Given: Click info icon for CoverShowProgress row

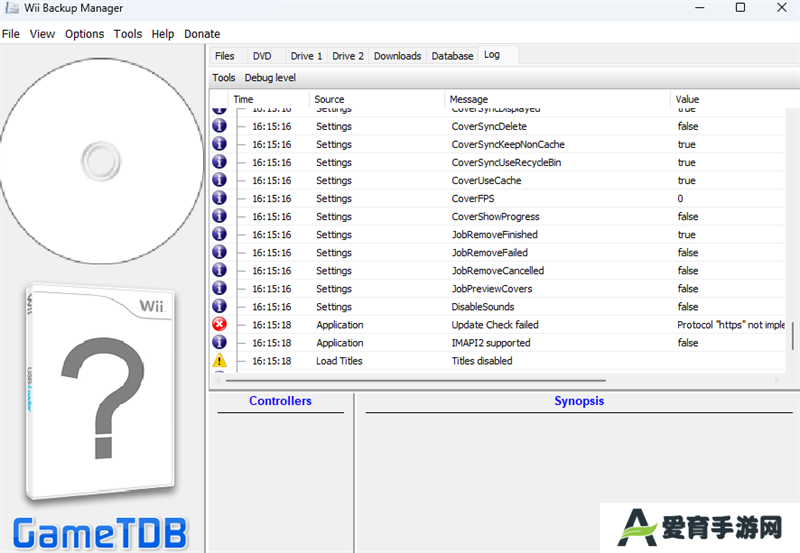Looking at the screenshot, I should tap(219, 216).
